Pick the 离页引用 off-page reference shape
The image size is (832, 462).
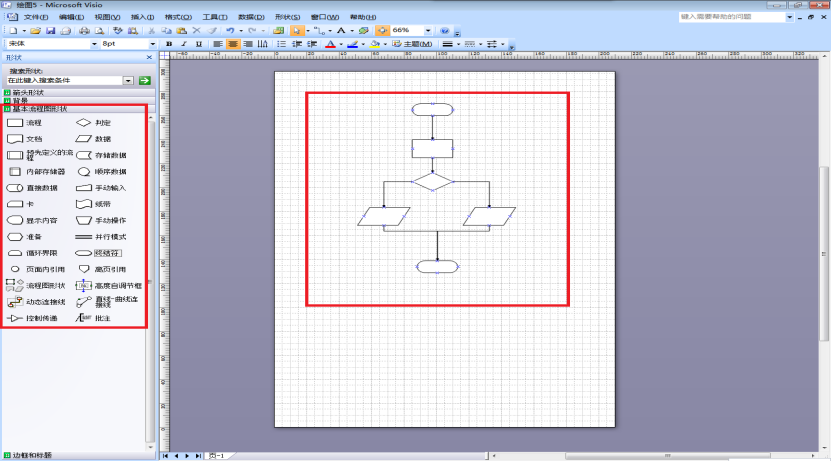(x=101, y=269)
